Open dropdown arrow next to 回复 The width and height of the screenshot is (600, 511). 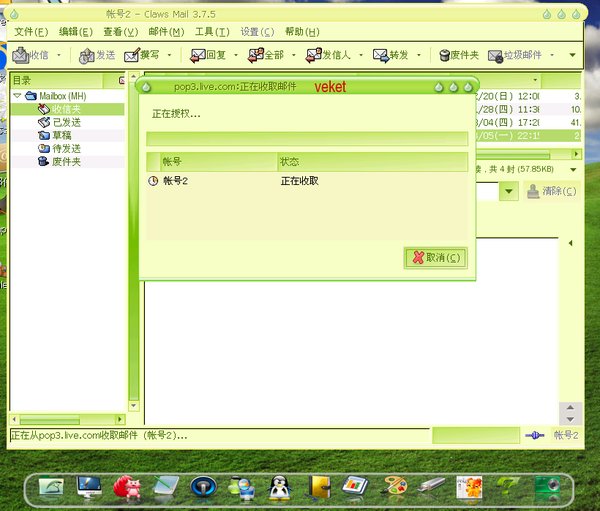[236, 55]
